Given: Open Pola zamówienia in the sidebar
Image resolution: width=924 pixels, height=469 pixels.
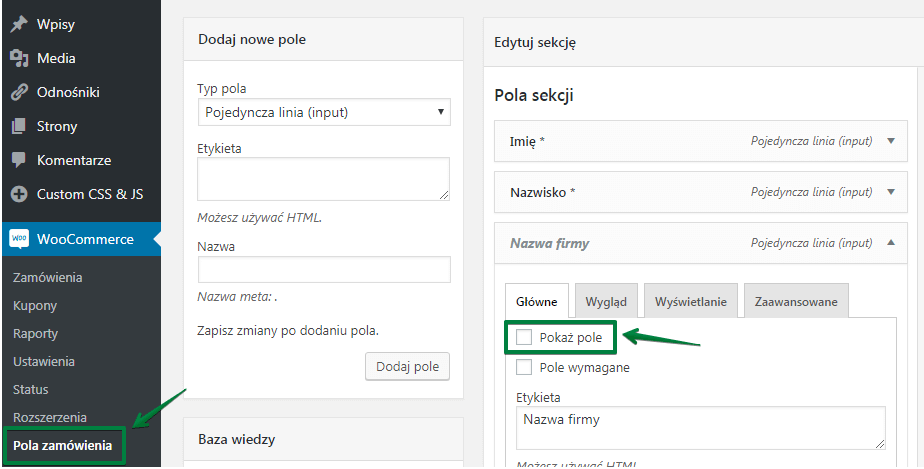Looking at the screenshot, I should coord(62,445).
